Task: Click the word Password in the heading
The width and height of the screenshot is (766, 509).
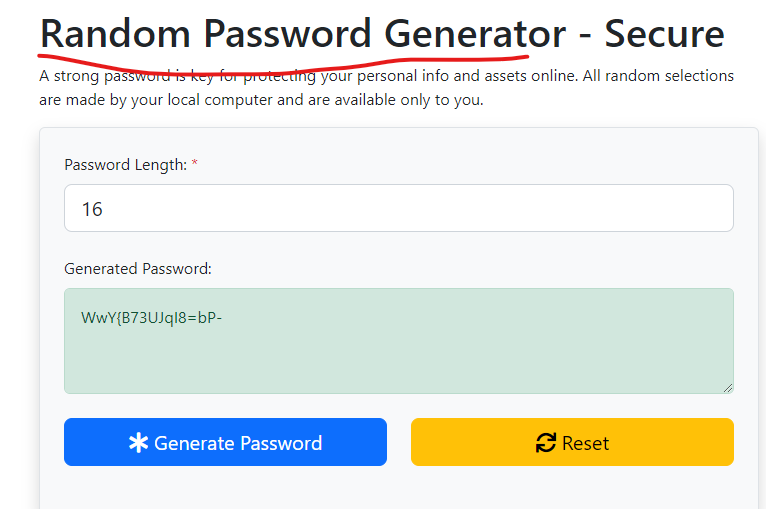Action: pyautogui.click(x=288, y=35)
